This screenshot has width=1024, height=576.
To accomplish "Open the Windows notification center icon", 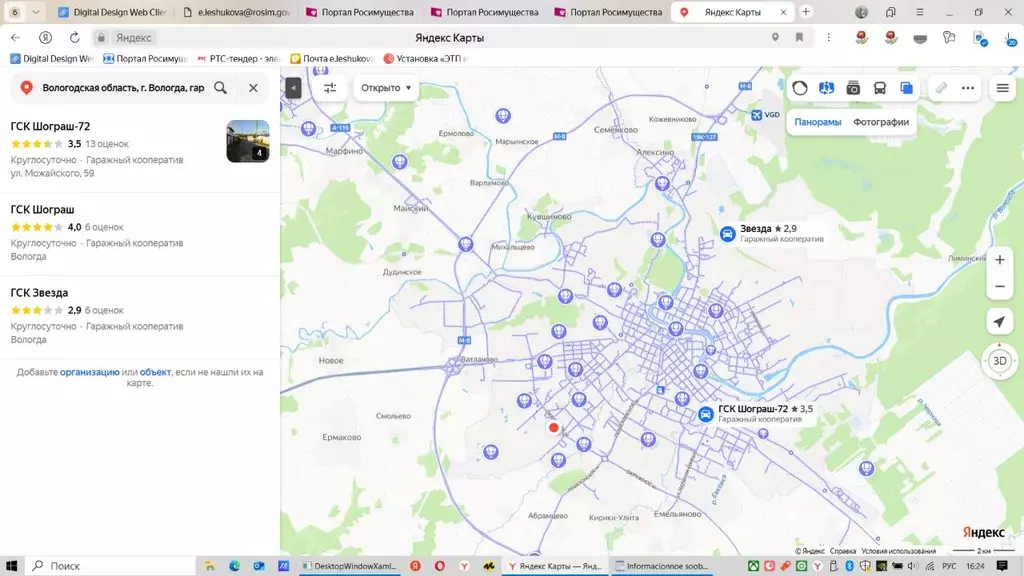I will 1002,566.
